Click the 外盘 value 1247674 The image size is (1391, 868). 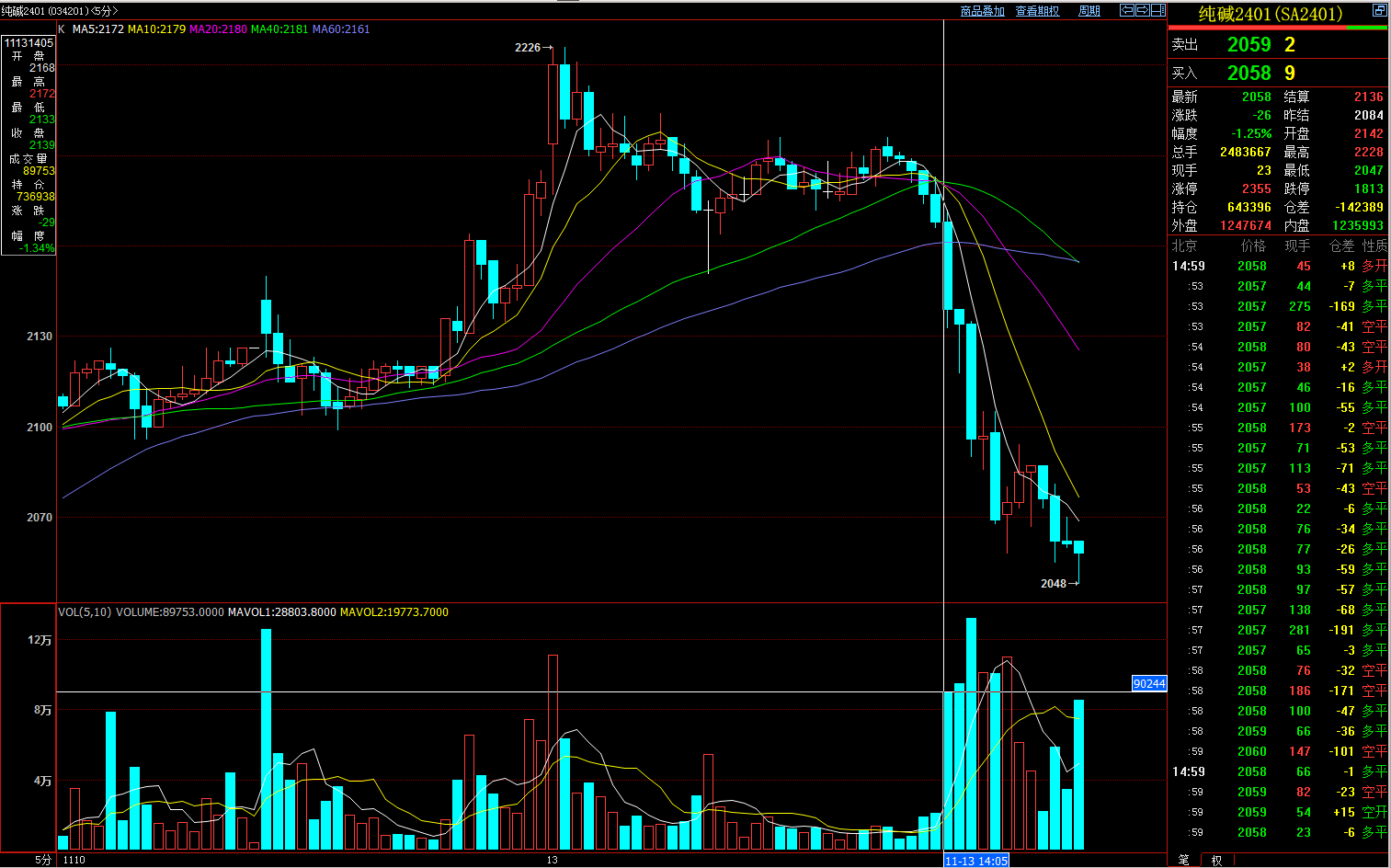pos(1246,225)
